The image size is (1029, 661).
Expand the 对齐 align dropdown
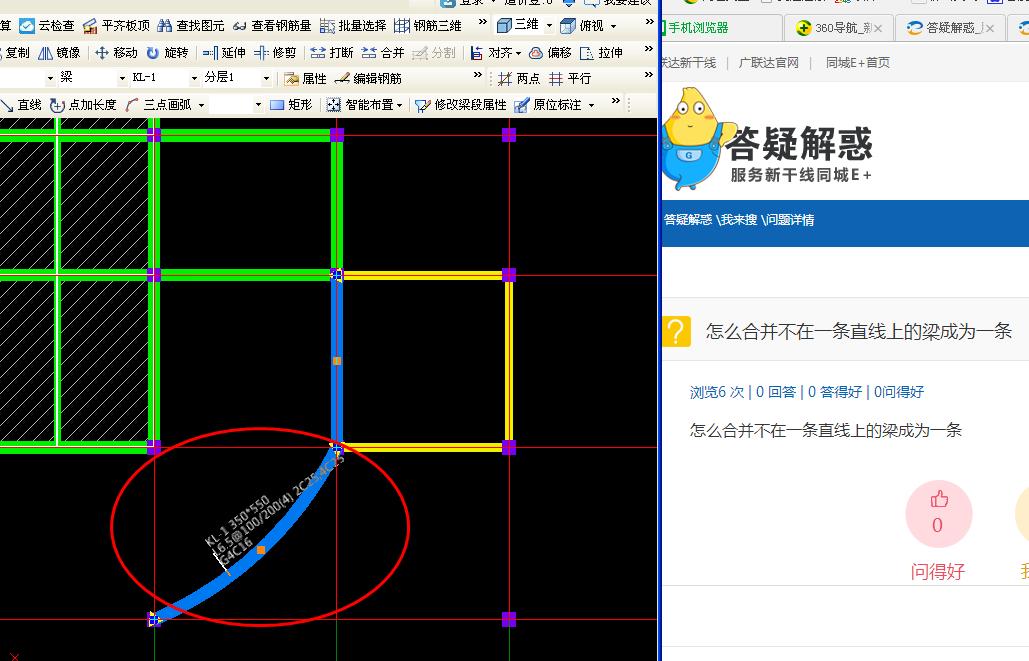(x=518, y=53)
